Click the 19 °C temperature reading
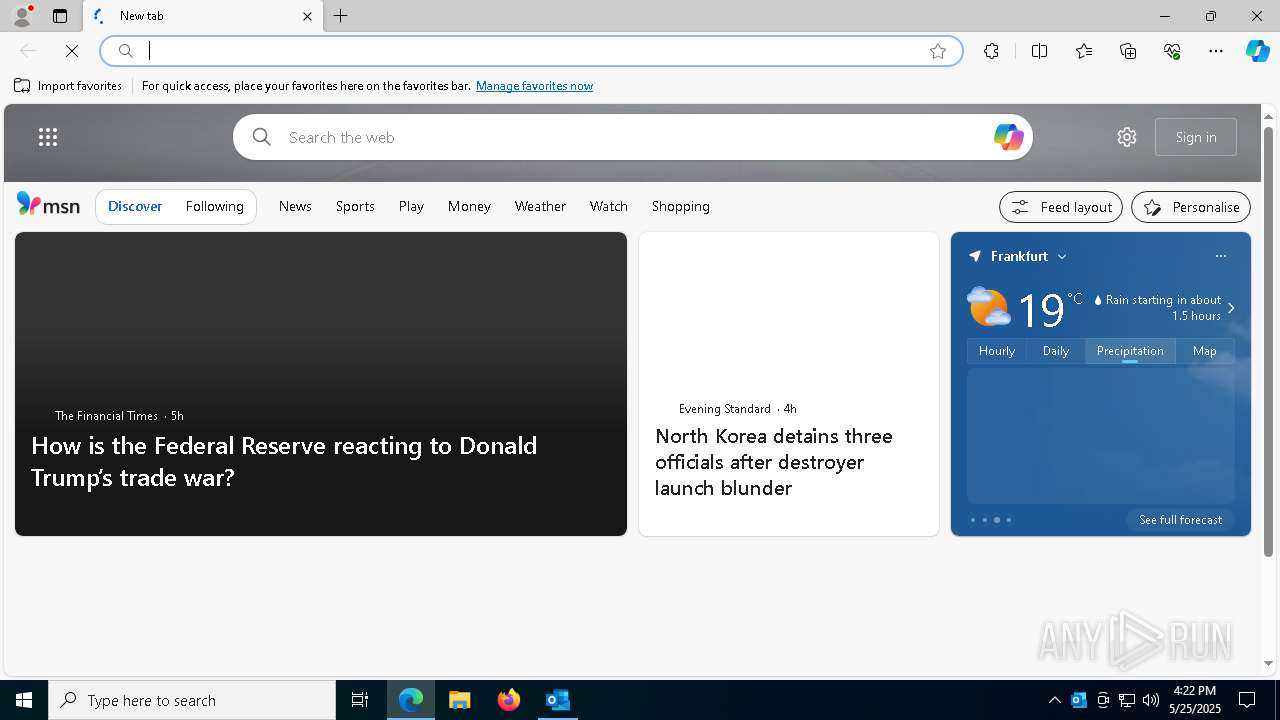This screenshot has width=1280, height=720. tap(1049, 309)
